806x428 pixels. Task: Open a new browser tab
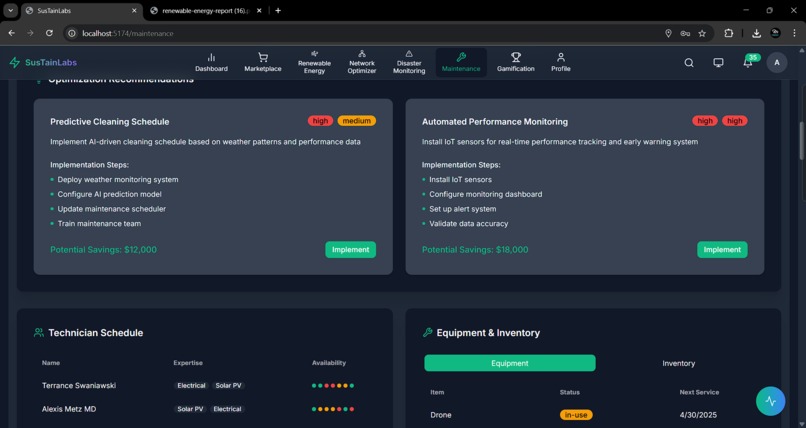[x=278, y=10]
